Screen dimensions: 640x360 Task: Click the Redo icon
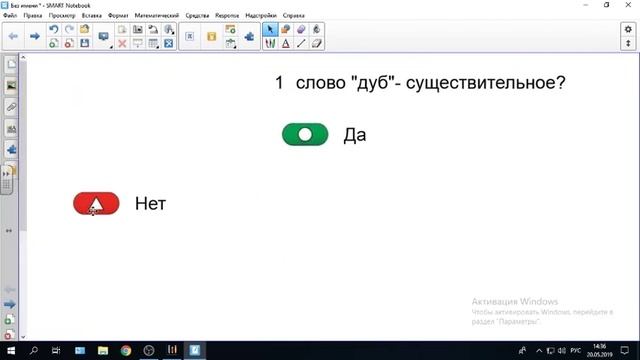click(69, 29)
